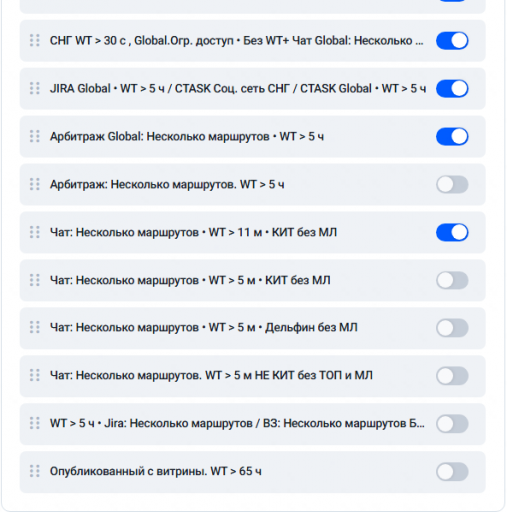
Task: Select text 'JIRA Global • WT > 5 ч / CTASK'
Action: pos(130,89)
